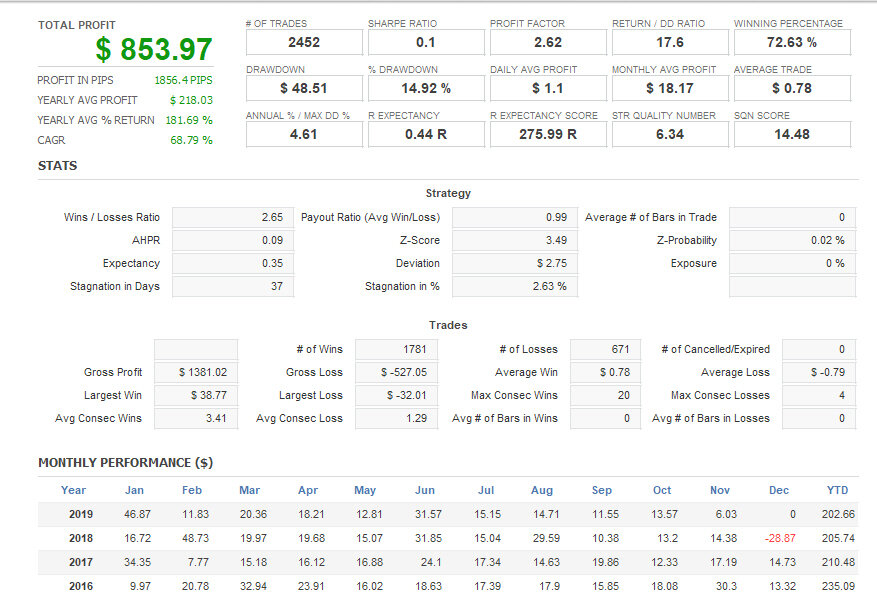Click the 2016 year row label
This screenshot has width=877, height=616.
click(81, 586)
